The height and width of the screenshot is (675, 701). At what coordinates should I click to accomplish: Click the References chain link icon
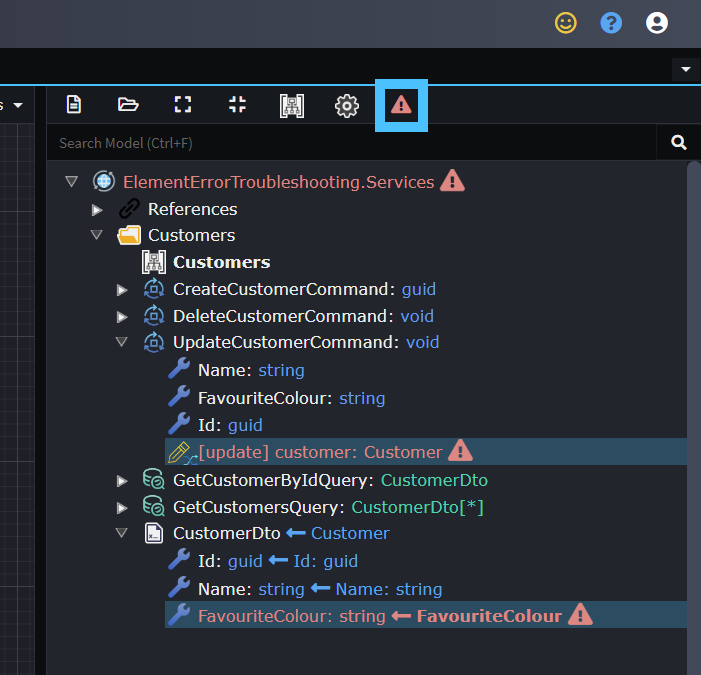tap(130, 209)
